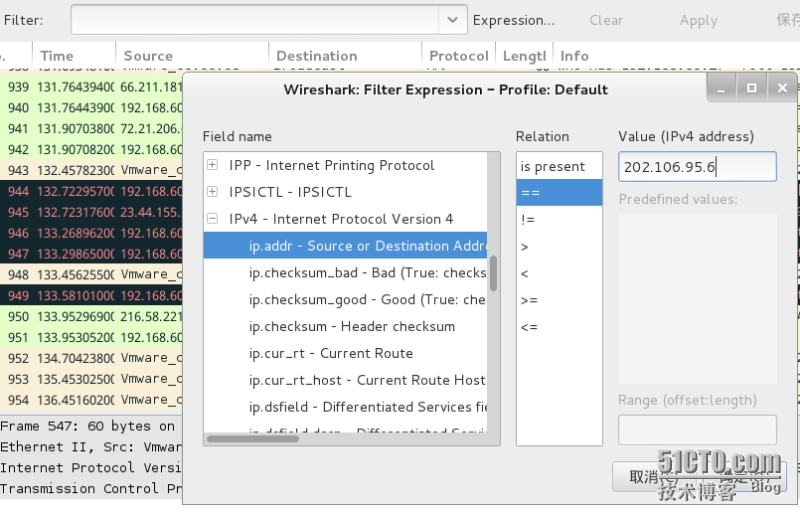Select packet 941 in packet list
This screenshot has height=520, width=800.
point(91,129)
